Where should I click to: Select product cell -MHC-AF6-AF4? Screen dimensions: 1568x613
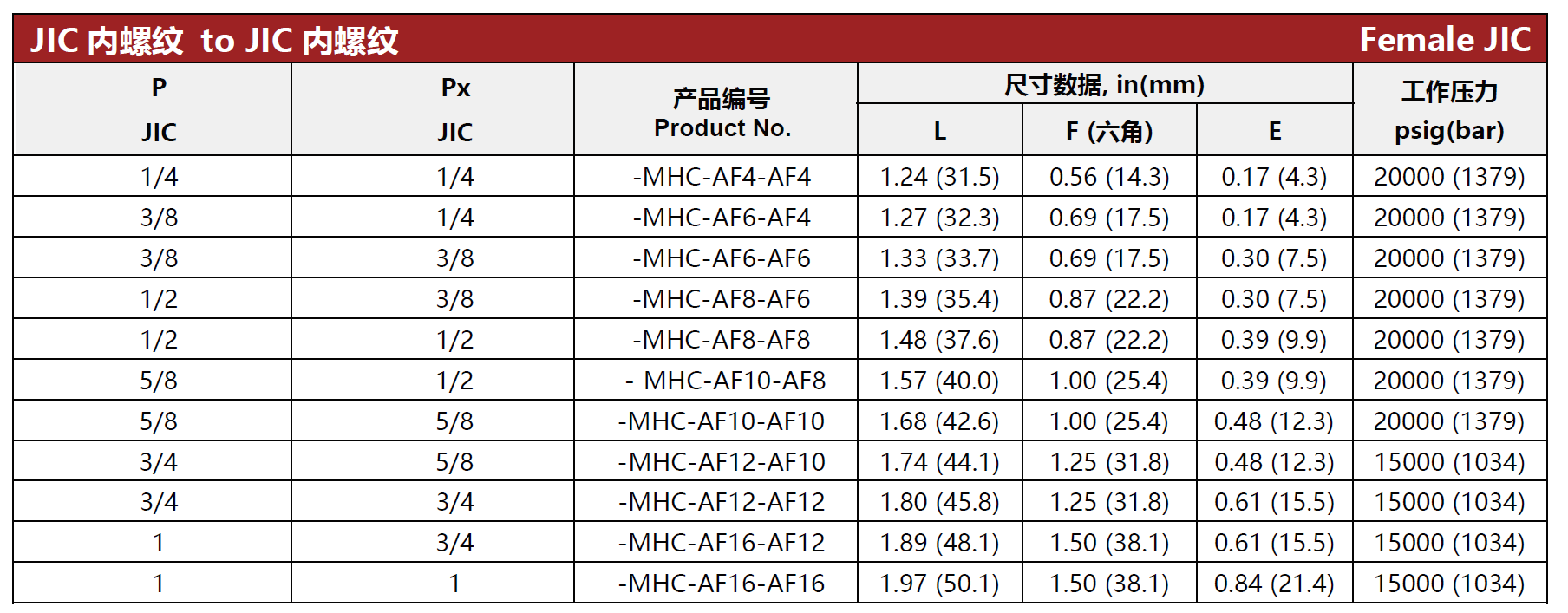pyautogui.click(x=722, y=218)
